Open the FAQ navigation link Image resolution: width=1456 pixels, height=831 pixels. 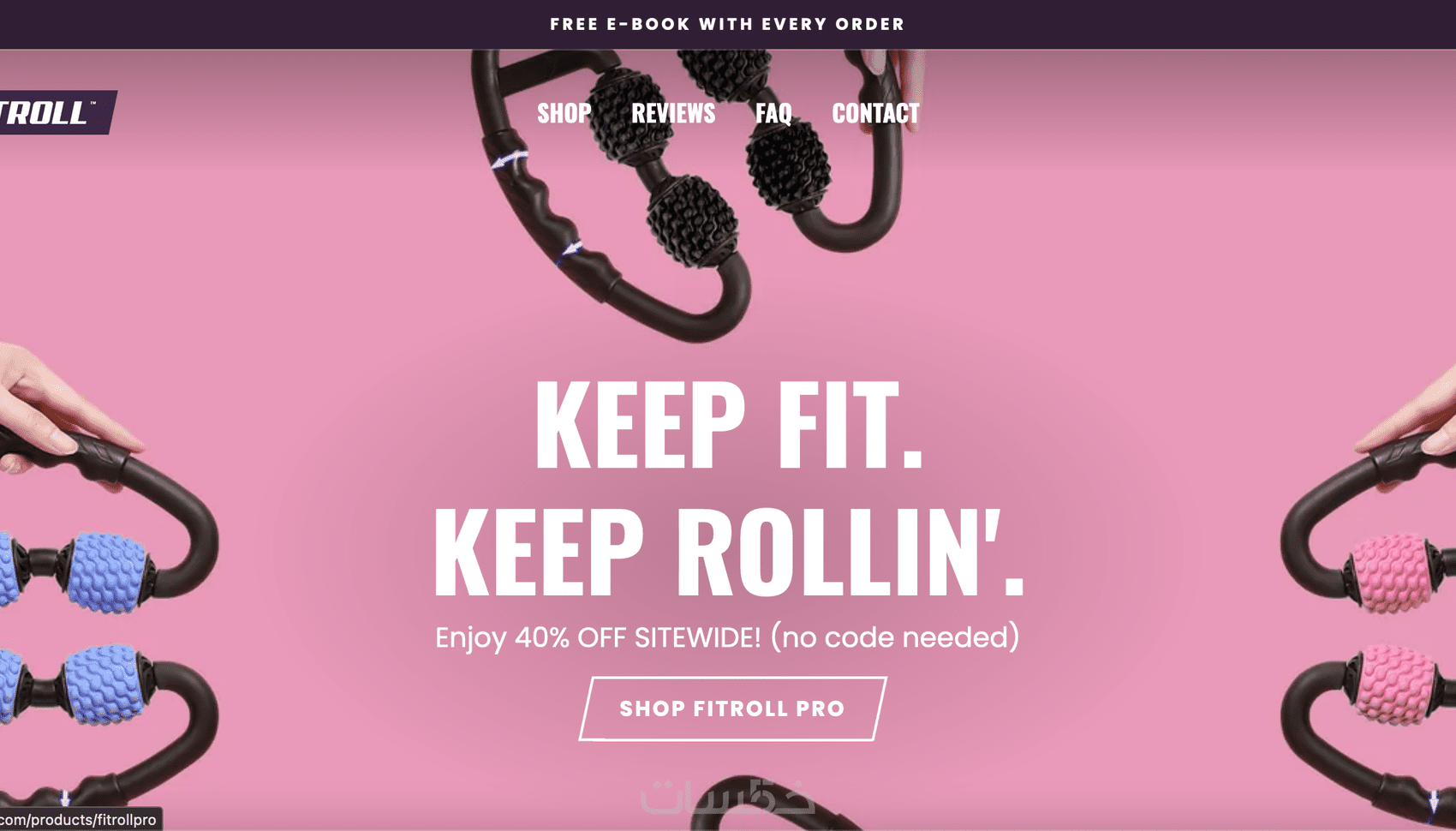(x=773, y=113)
